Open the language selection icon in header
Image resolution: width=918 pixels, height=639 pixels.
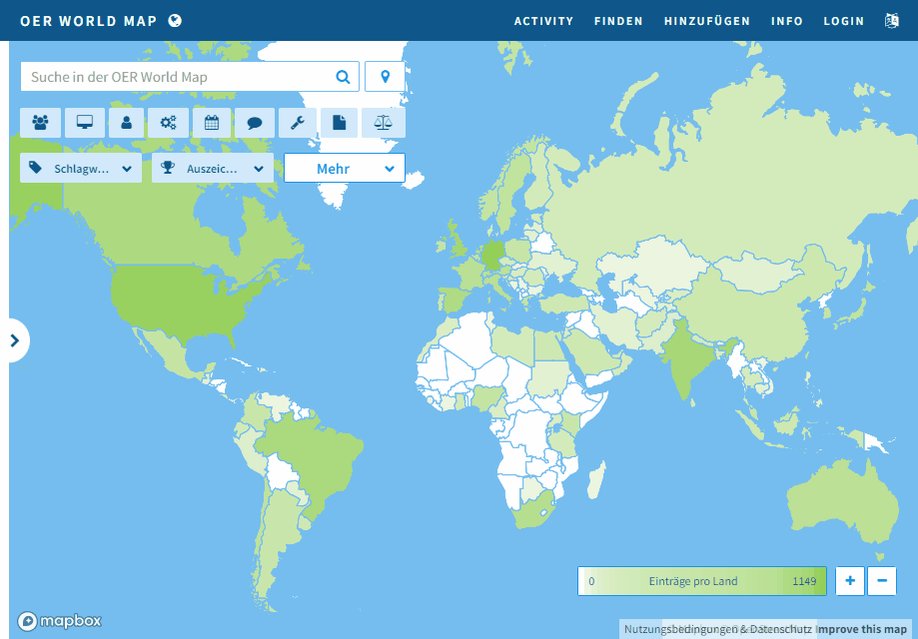point(892,21)
